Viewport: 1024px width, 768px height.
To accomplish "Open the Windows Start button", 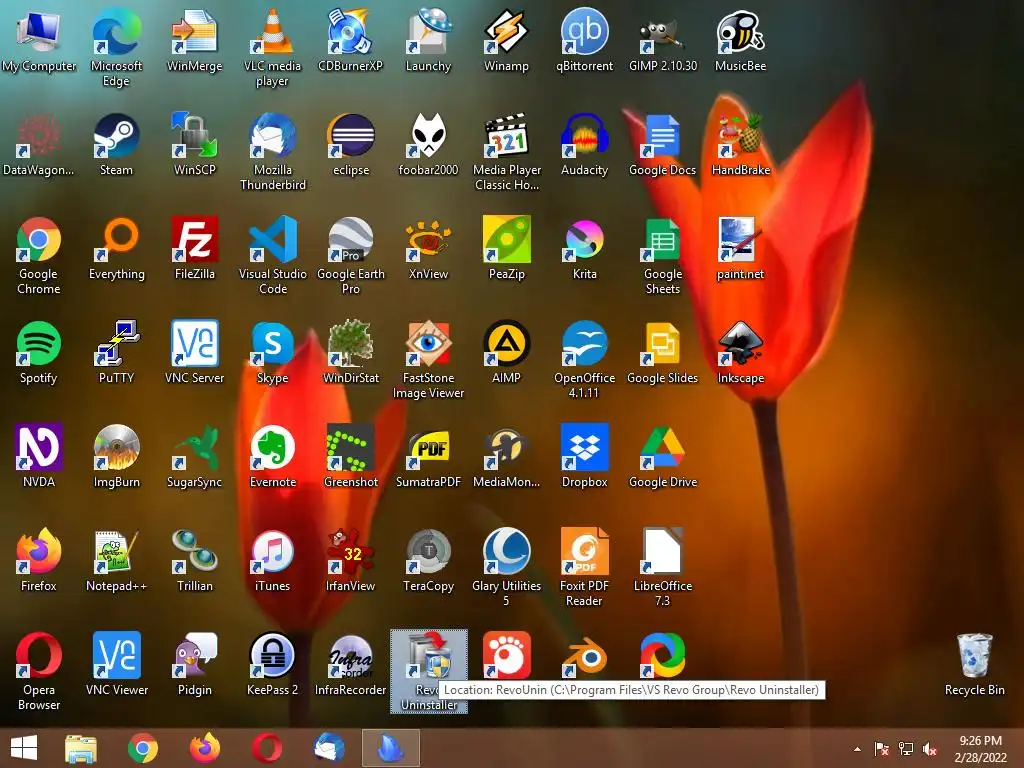I will tap(24, 748).
